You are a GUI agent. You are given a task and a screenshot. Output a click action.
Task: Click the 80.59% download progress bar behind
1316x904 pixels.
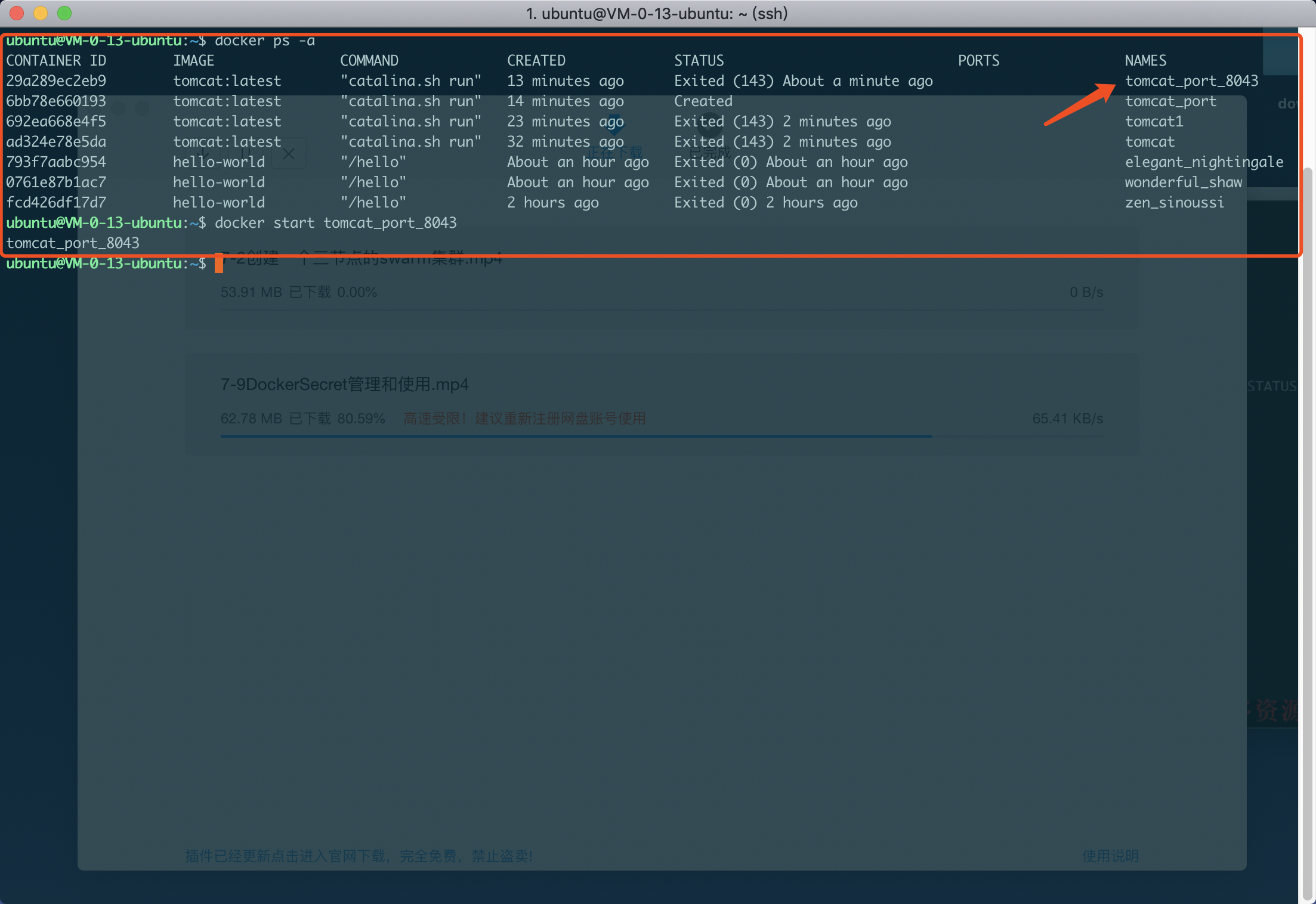pyautogui.click(x=662, y=436)
